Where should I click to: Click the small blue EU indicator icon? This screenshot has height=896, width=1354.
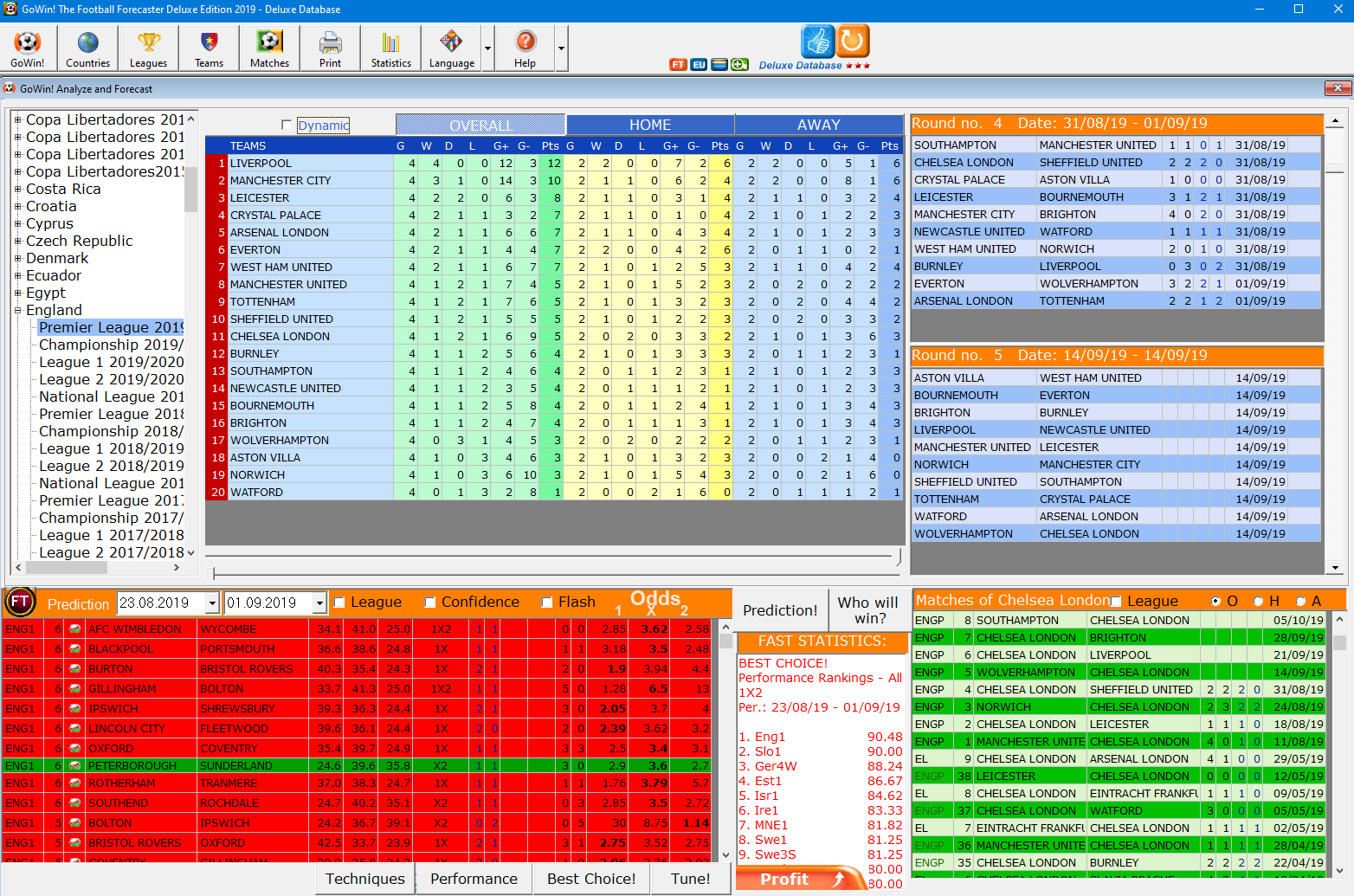(699, 65)
